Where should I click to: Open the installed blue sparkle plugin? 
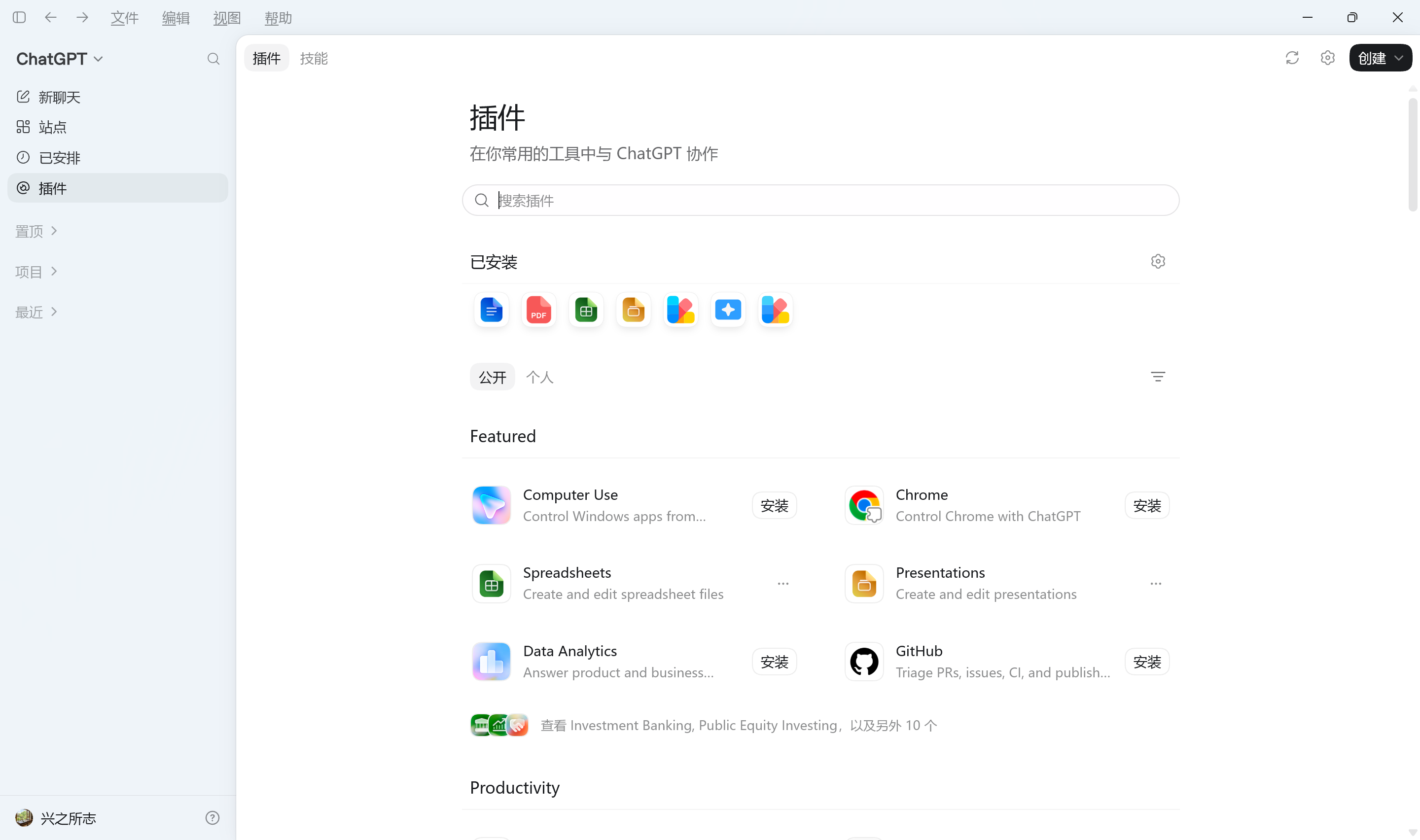click(728, 310)
